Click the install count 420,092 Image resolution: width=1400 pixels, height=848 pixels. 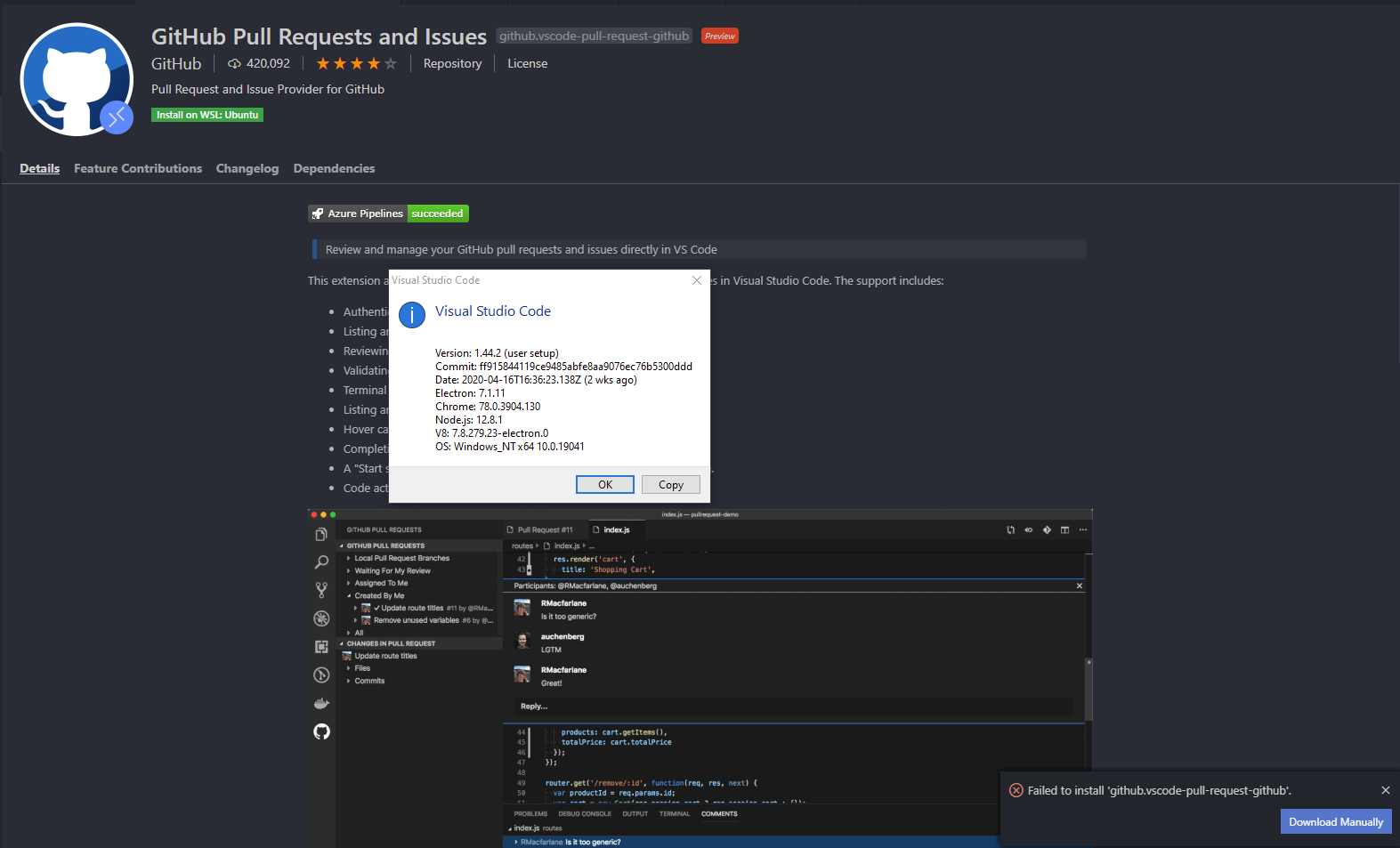click(268, 64)
